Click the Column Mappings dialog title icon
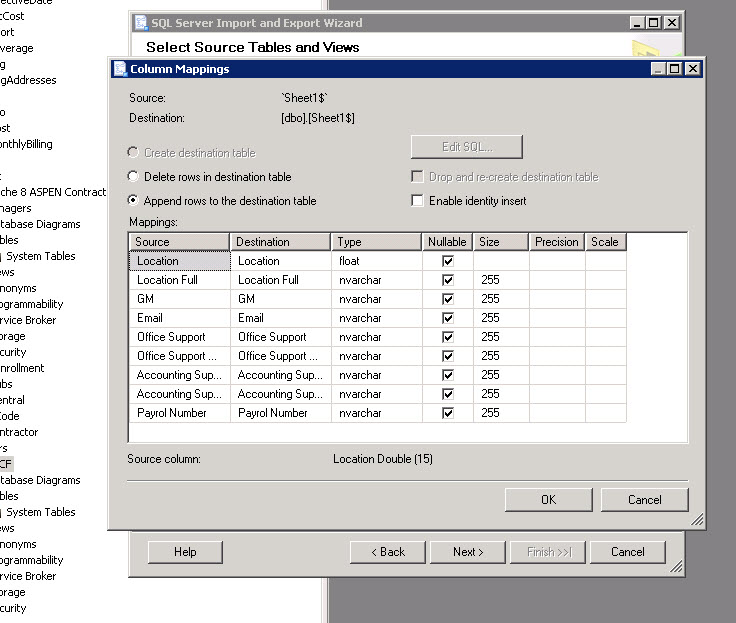Viewport: 736px width, 623px height. [x=120, y=69]
